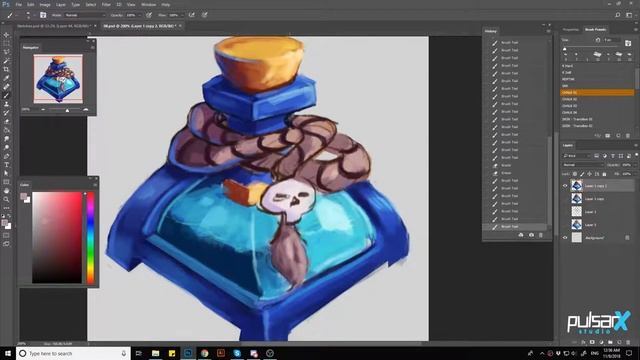Click Navigator preview thumbnail
This screenshot has height=360, width=640.
pos(58,78)
